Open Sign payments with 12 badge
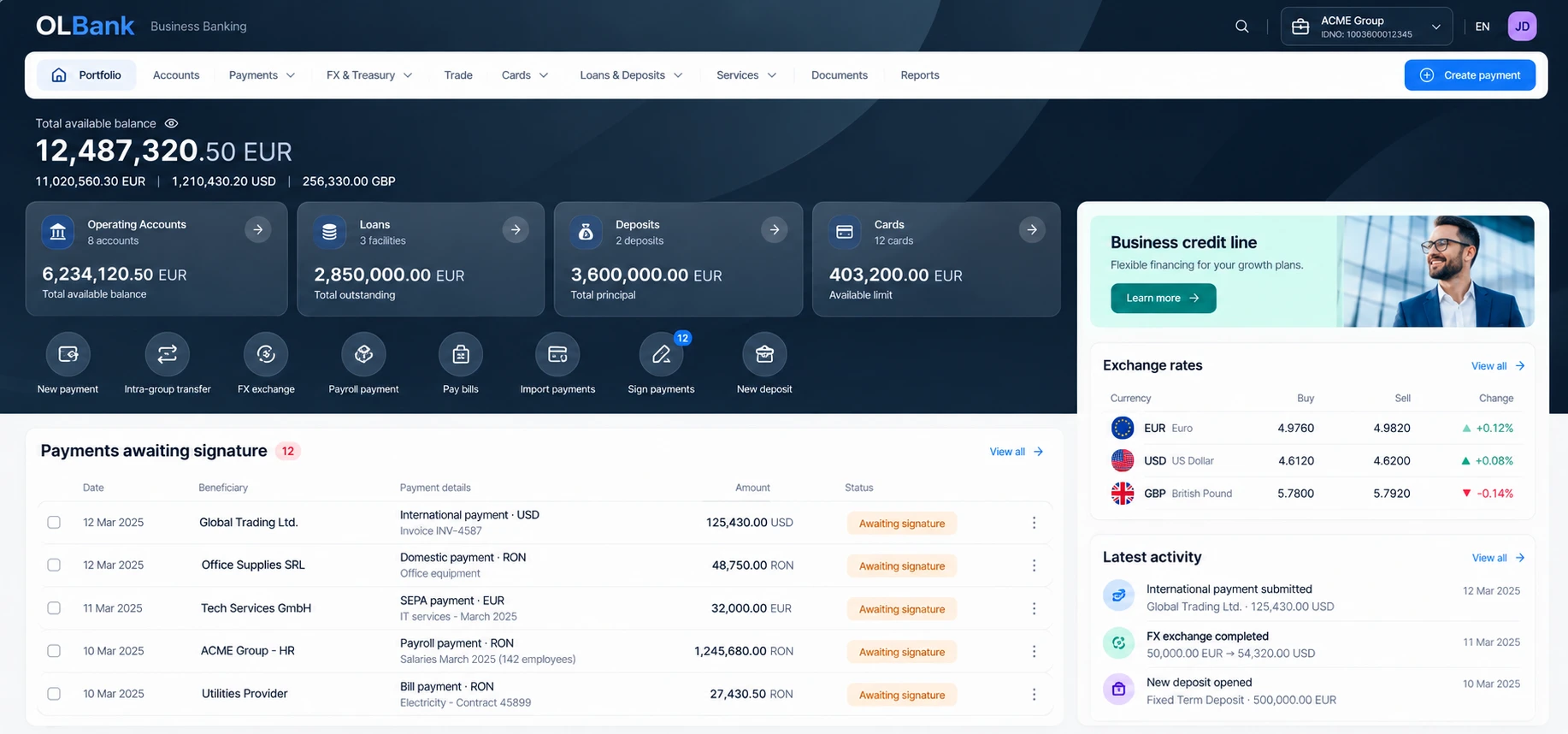Viewport: 1568px width, 734px height. (x=662, y=354)
